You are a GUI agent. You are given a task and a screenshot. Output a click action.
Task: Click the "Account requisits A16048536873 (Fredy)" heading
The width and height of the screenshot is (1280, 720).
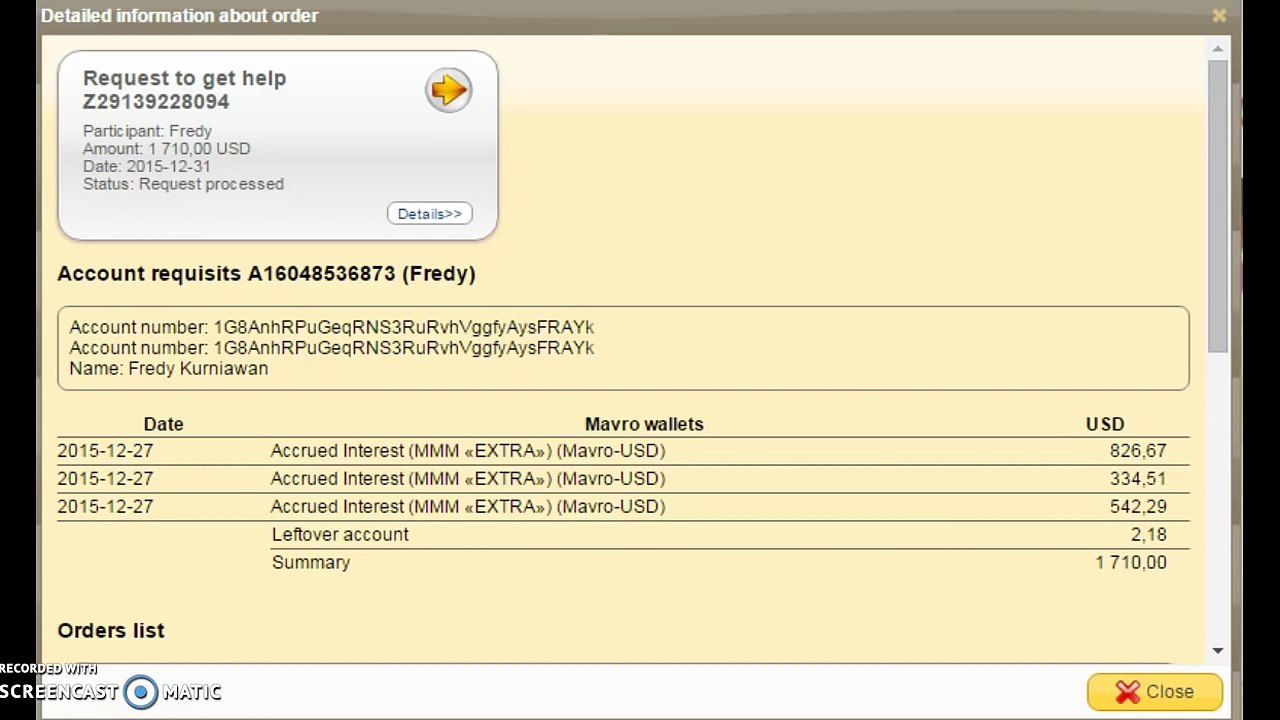pos(266,274)
